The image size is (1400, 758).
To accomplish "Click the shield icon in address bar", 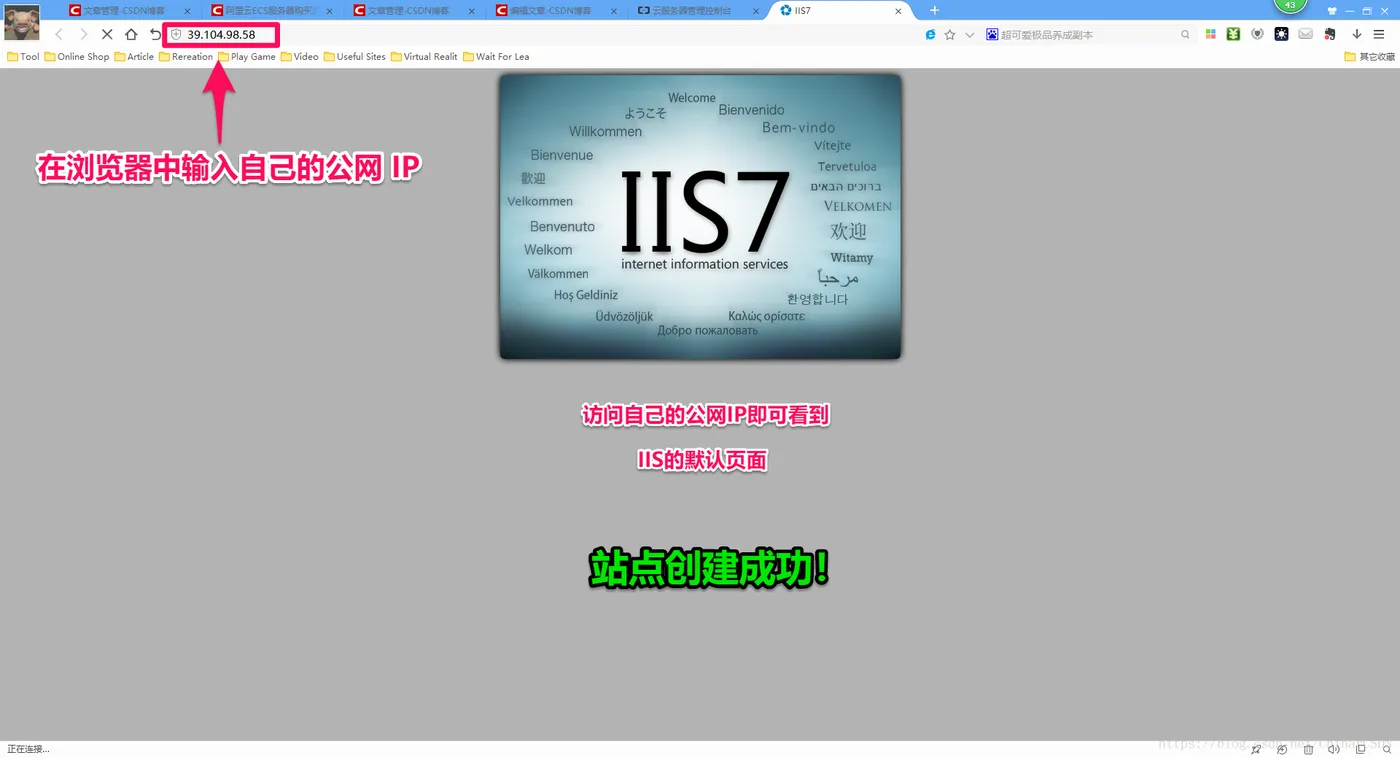I will tap(176, 34).
